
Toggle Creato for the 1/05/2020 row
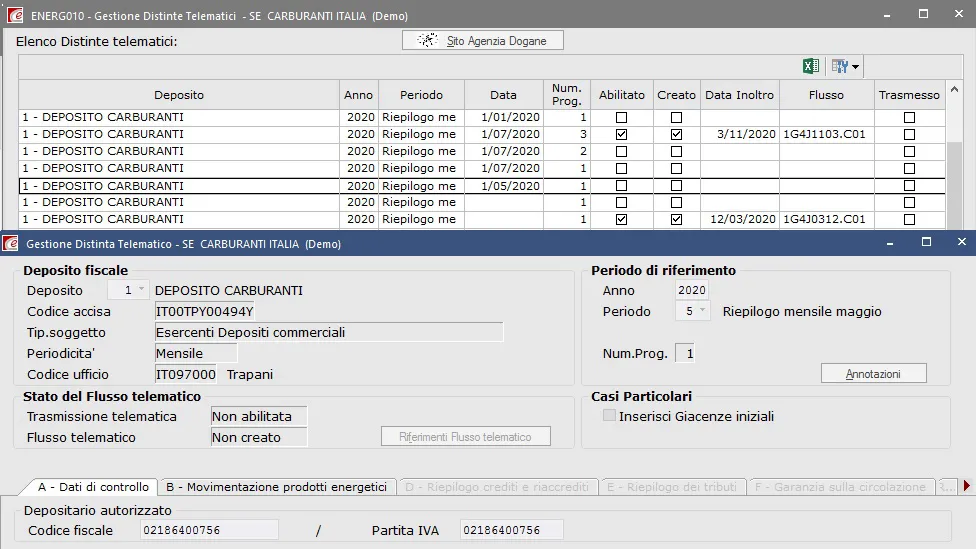[677, 185]
